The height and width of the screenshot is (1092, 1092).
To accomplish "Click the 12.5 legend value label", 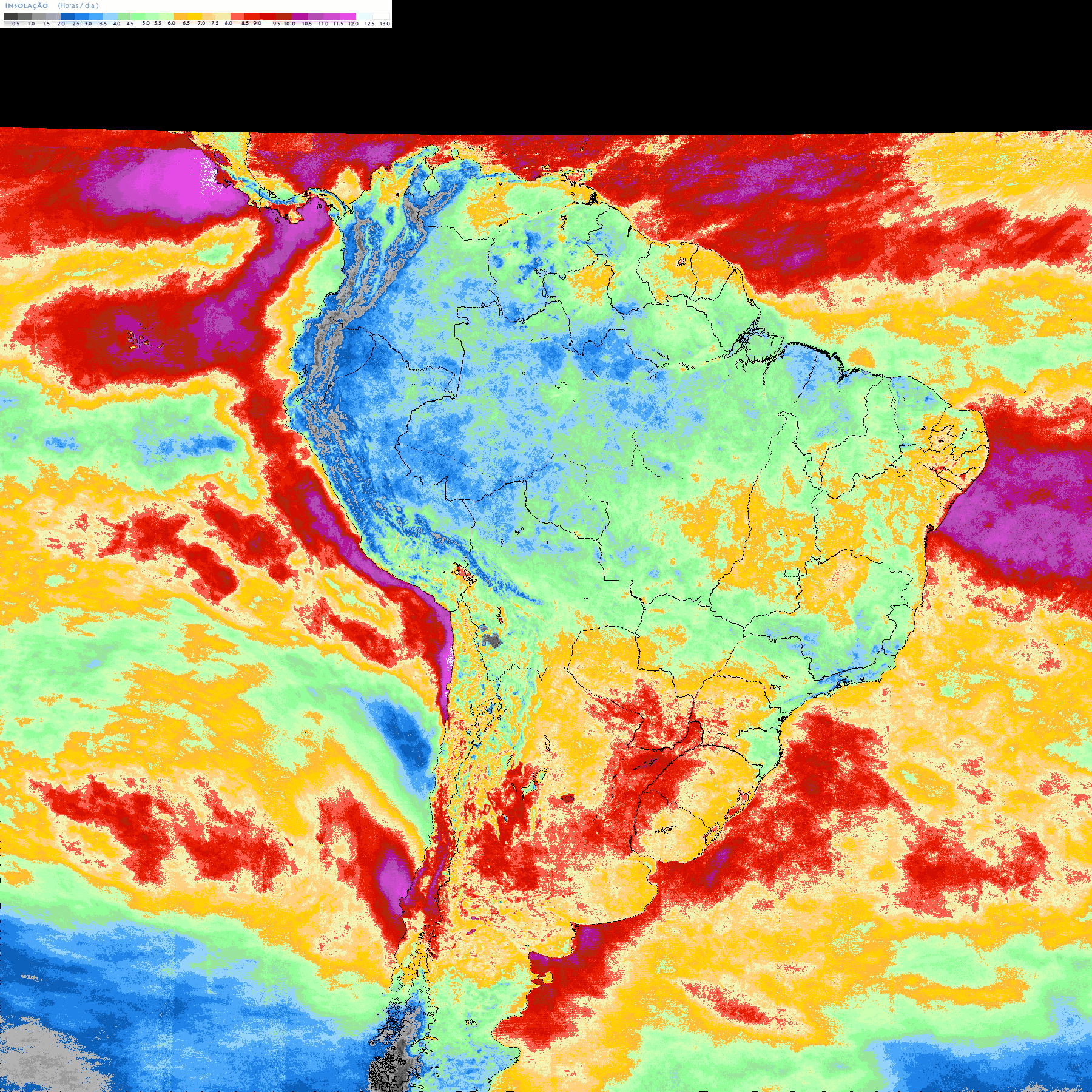I will click(369, 24).
